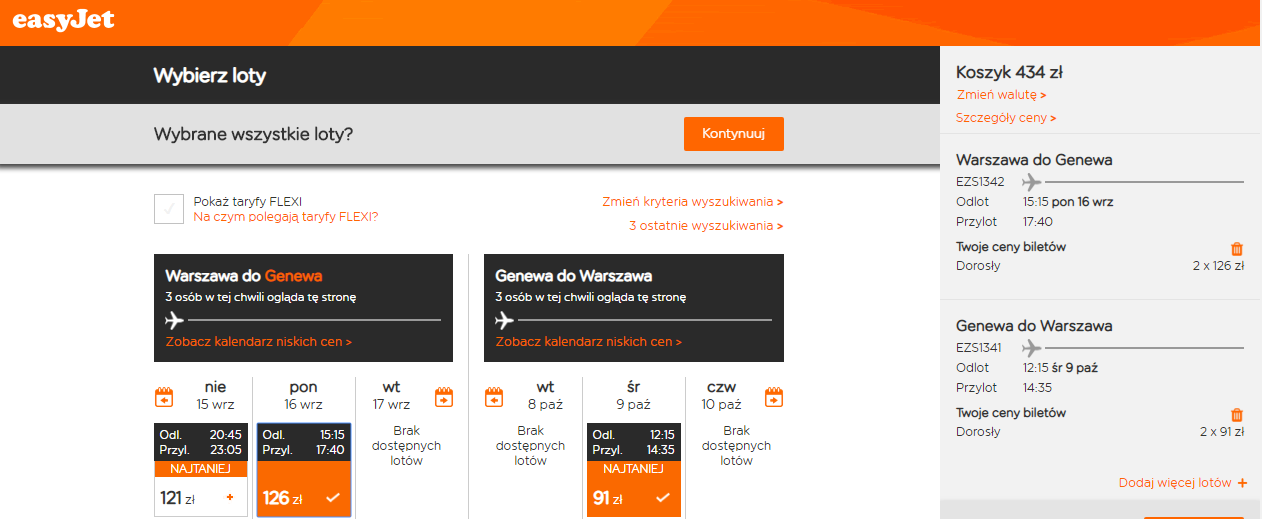Click flight number EZS1342
This screenshot has height=519, width=1262.
tap(981, 182)
